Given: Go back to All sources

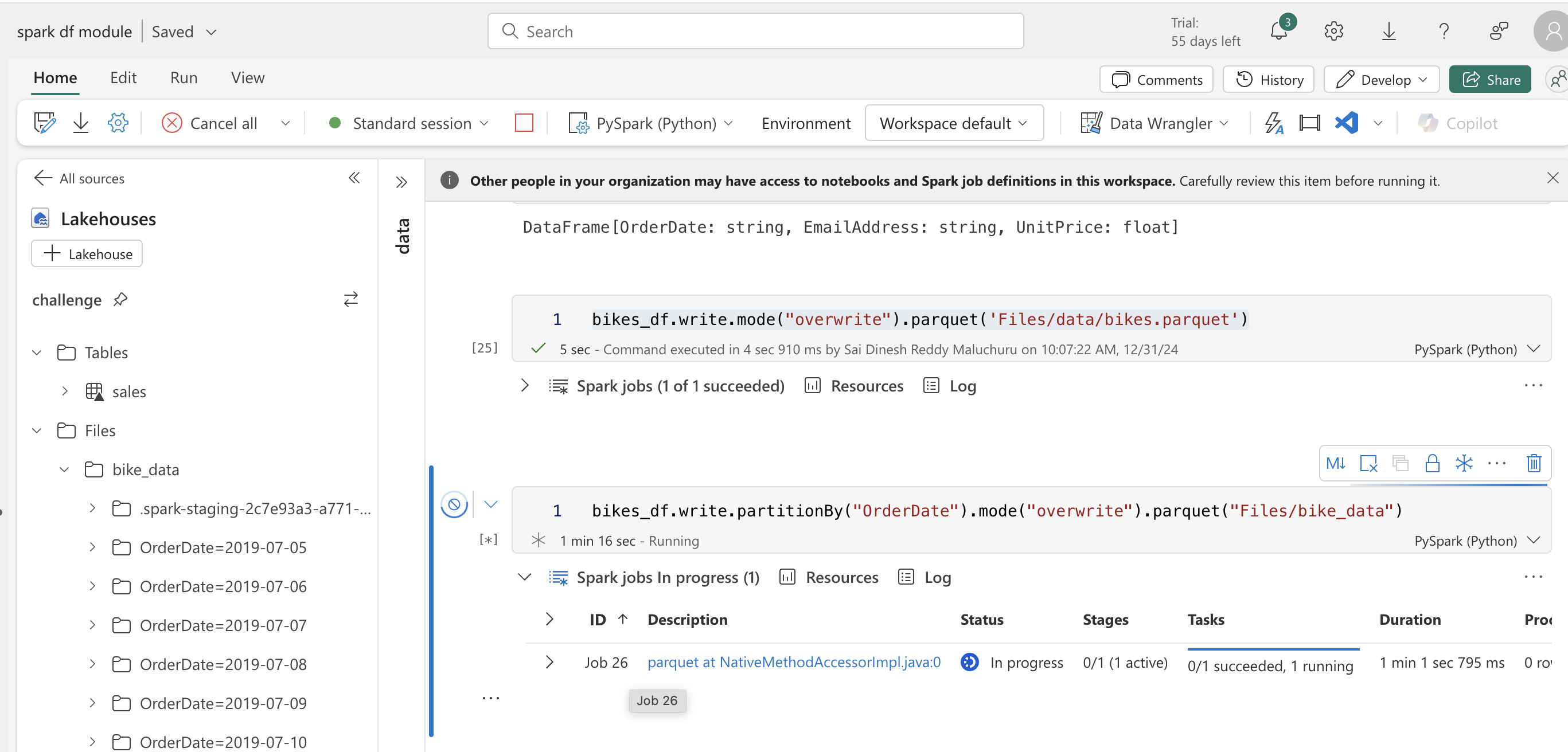Looking at the screenshot, I should (79, 178).
